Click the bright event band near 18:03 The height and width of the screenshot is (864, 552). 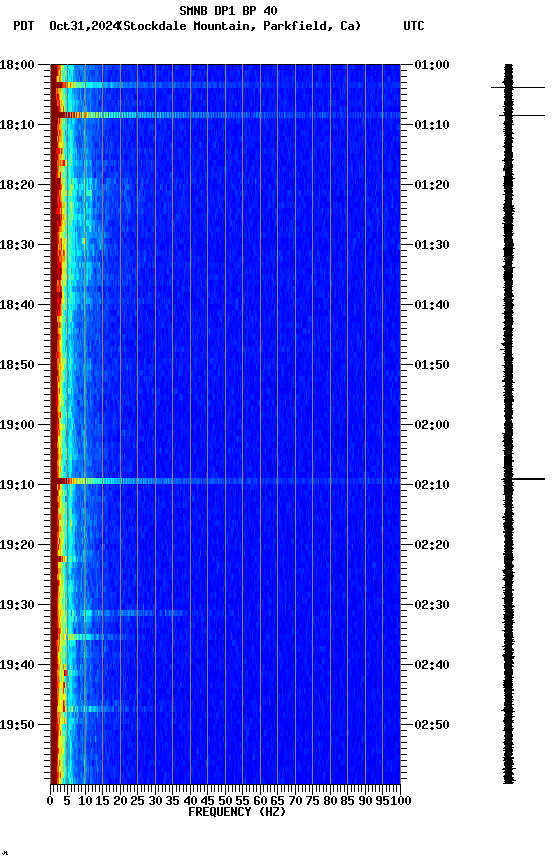click(x=225, y=85)
